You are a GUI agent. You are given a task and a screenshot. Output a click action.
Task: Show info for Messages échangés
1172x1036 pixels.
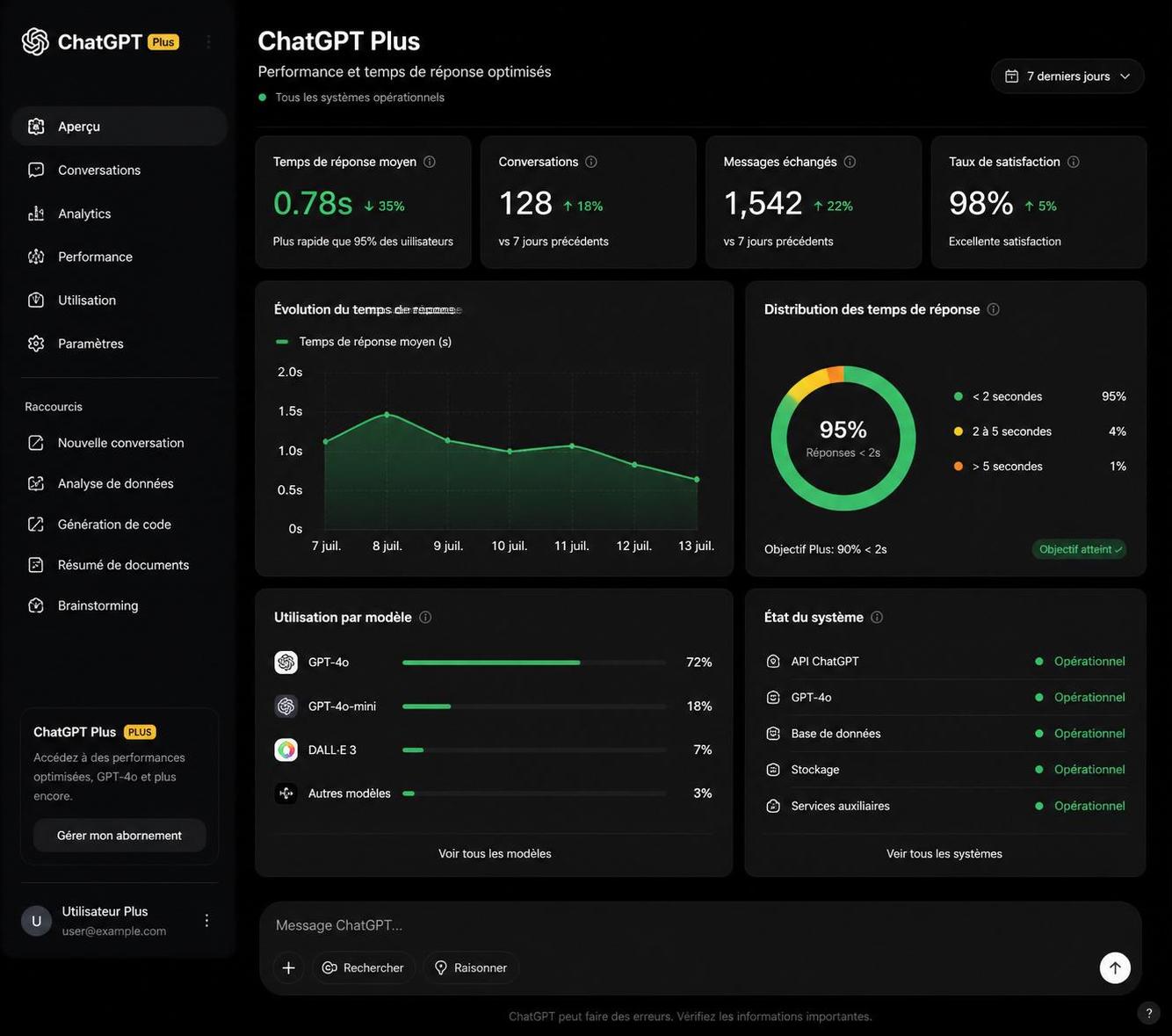pos(850,162)
